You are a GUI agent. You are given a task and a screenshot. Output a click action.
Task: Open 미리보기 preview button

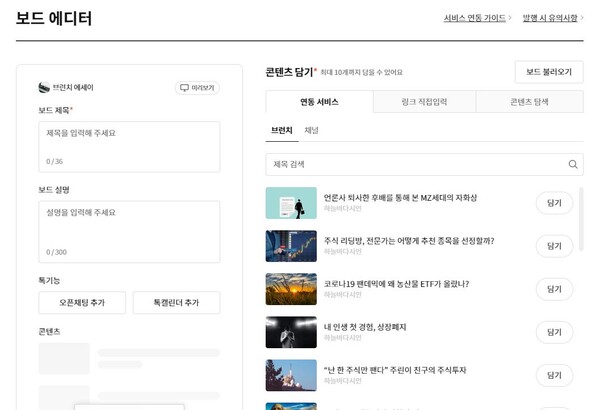[x=197, y=88]
